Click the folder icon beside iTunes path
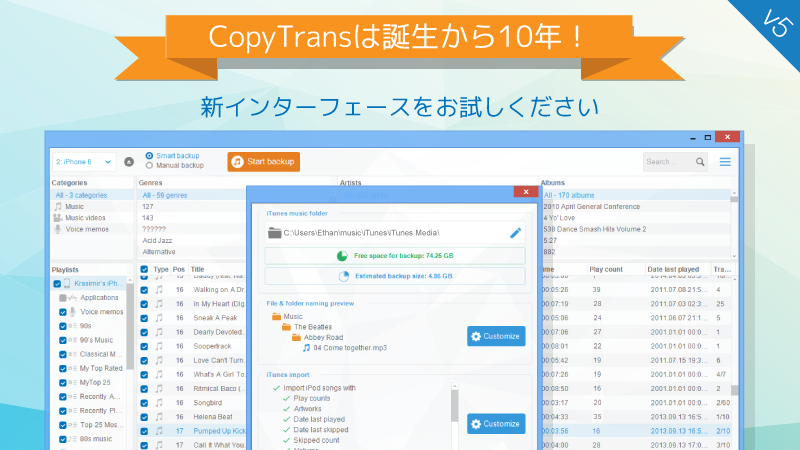800x450 pixels. pos(274,233)
